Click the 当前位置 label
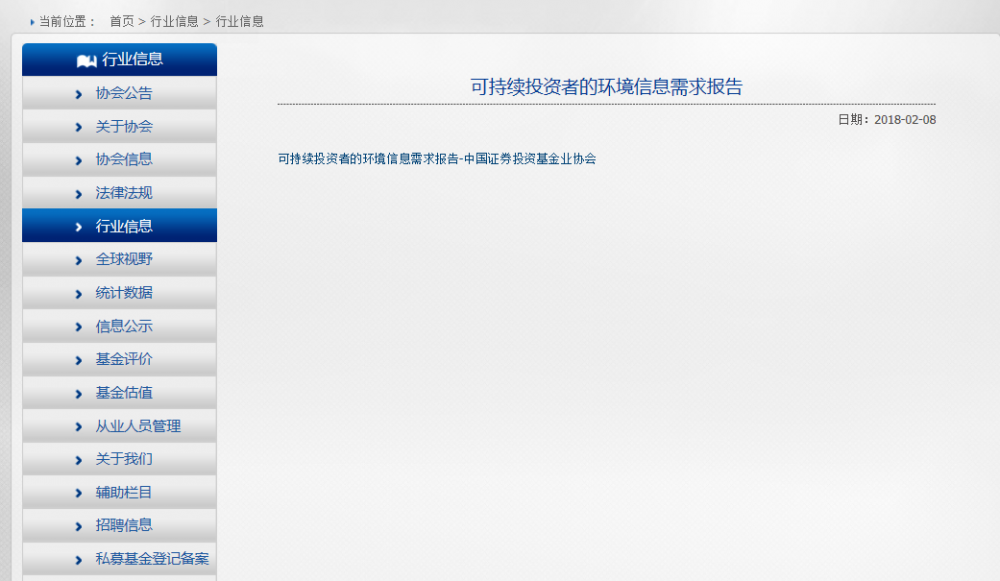 (67, 22)
